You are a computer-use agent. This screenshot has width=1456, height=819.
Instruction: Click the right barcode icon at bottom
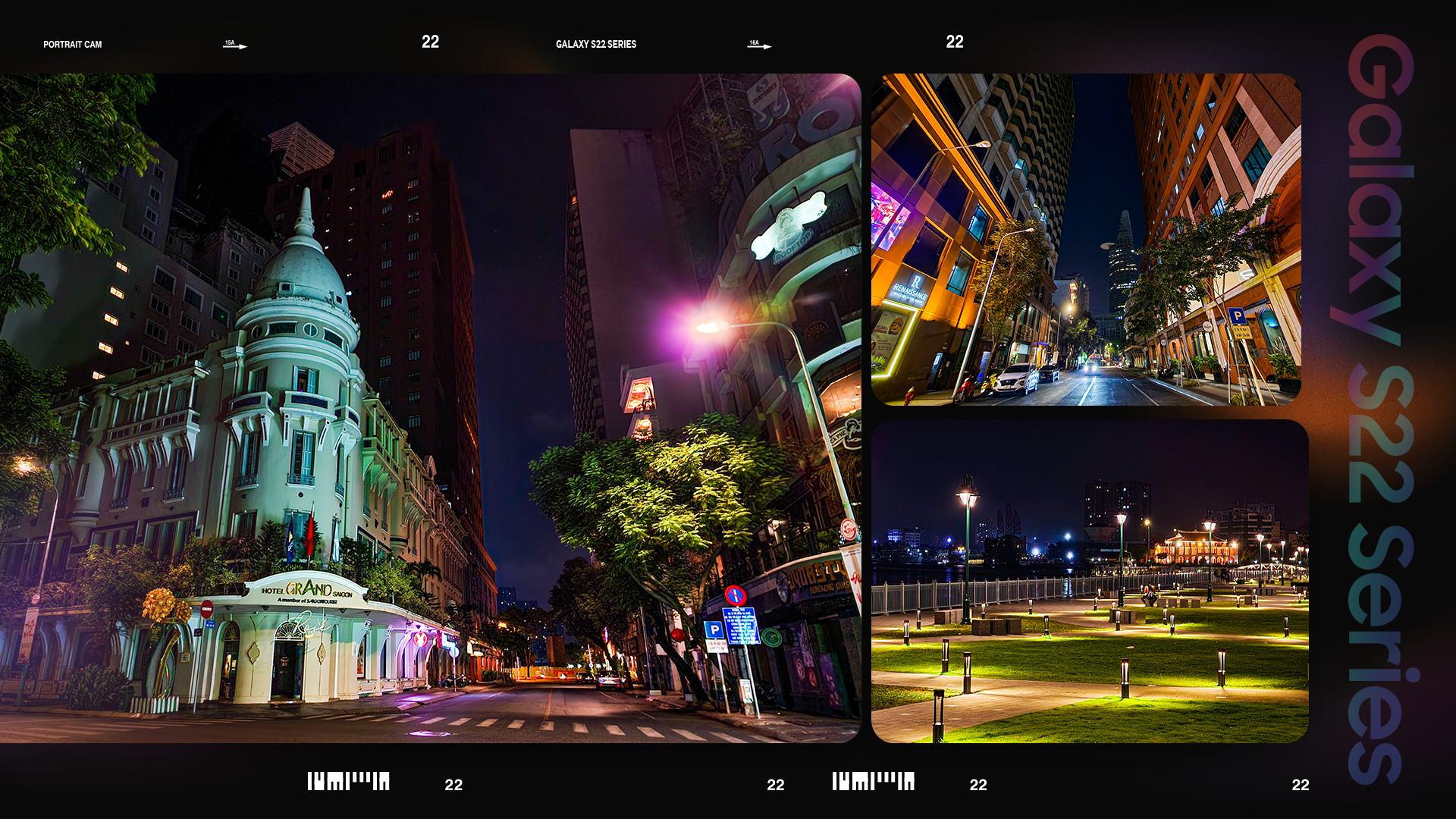click(873, 782)
